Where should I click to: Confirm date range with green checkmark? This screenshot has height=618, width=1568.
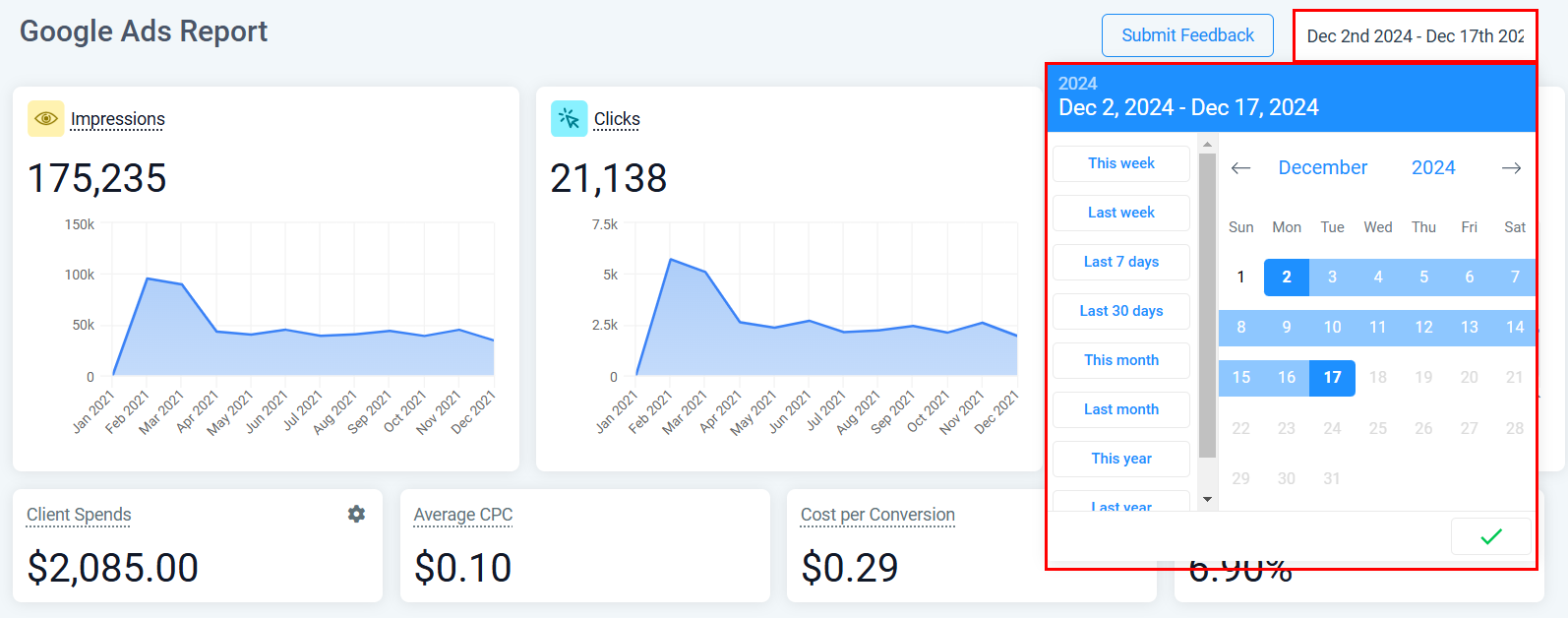(x=1490, y=536)
